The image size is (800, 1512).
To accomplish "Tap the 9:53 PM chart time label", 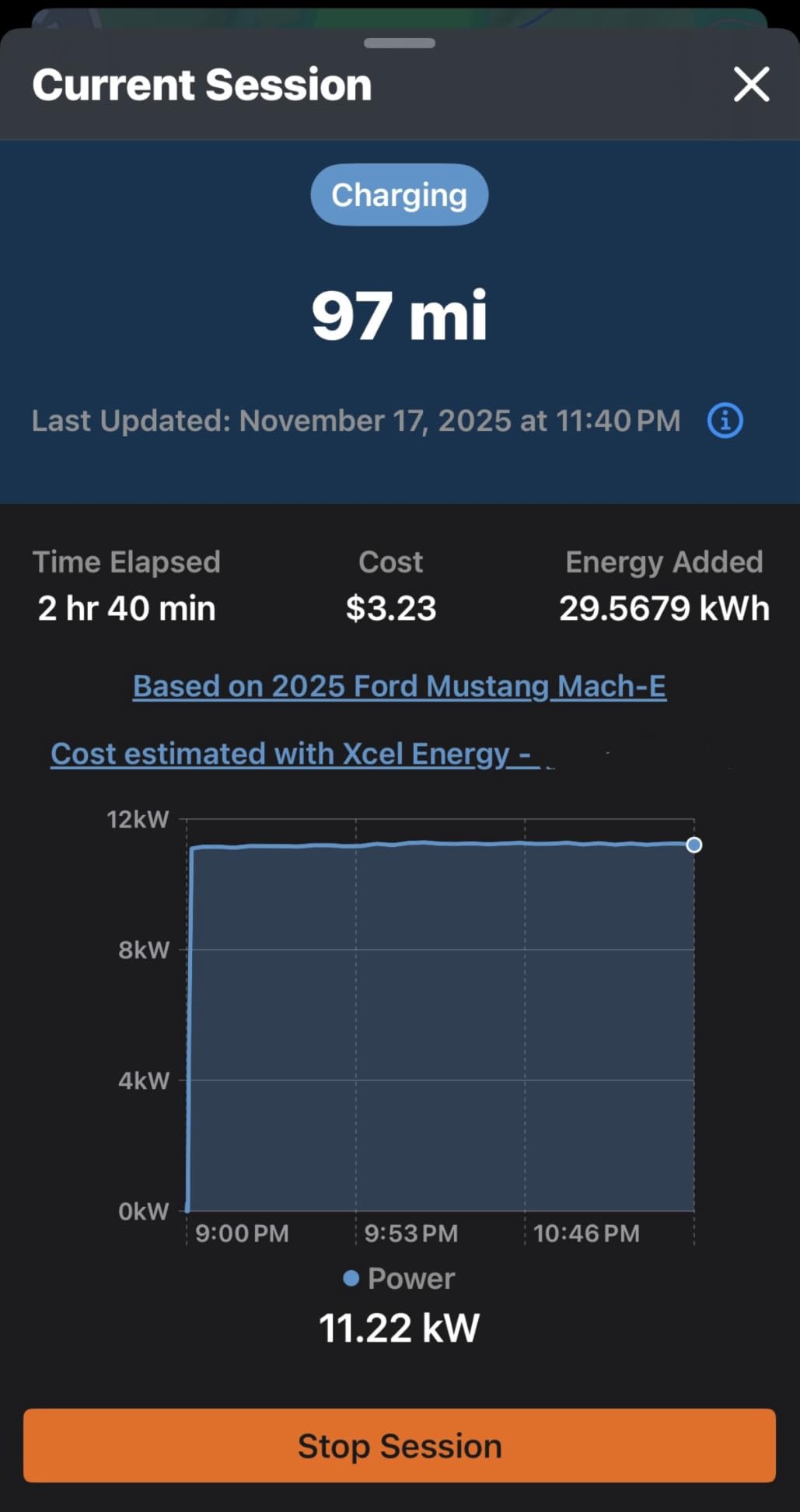I will [411, 1233].
